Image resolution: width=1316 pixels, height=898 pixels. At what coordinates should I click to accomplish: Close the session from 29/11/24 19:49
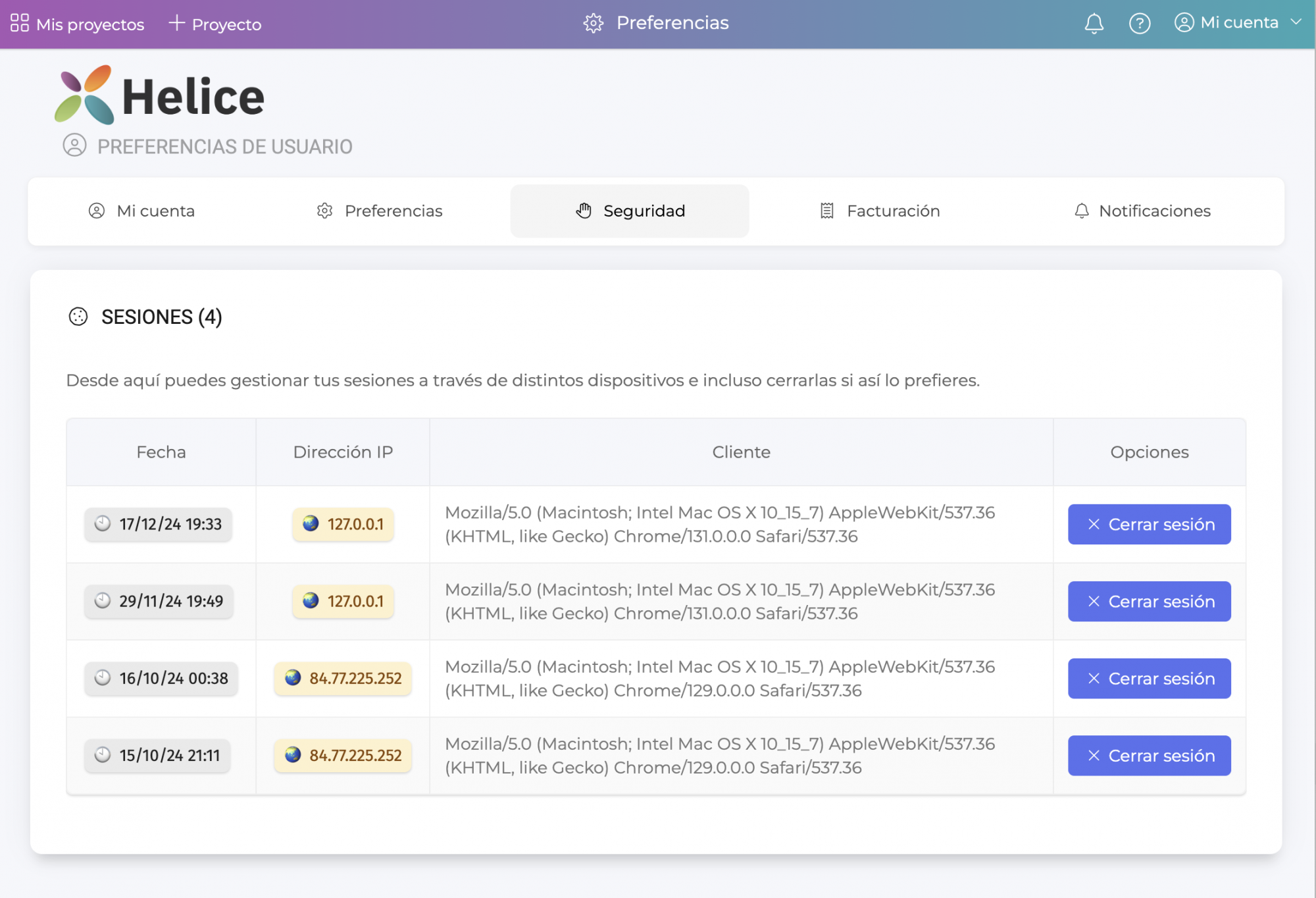click(x=1149, y=601)
